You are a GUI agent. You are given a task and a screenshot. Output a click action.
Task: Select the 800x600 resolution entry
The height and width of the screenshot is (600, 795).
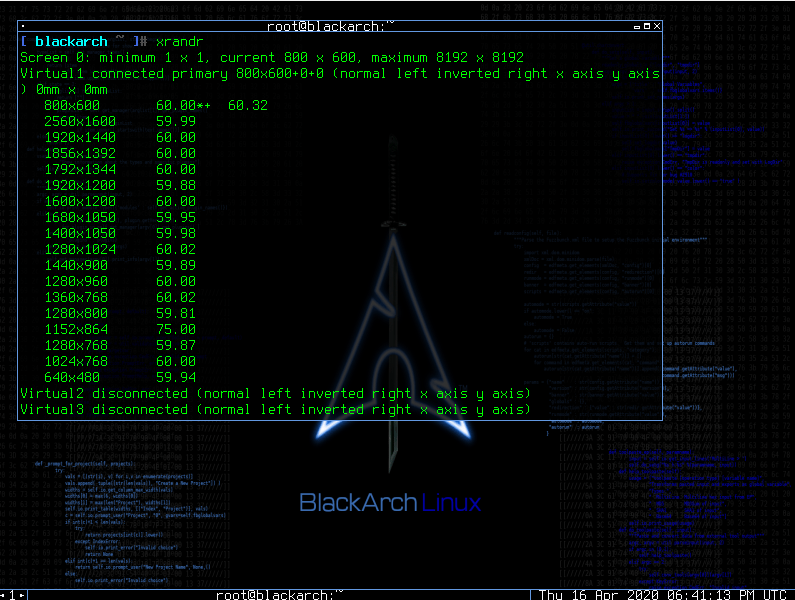pyautogui.click(x=72, y=105)
